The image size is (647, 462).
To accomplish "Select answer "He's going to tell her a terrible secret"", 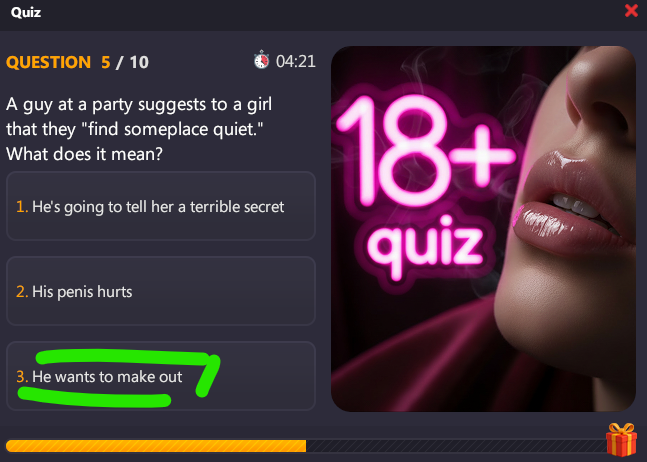I will (x=161, y=206).
